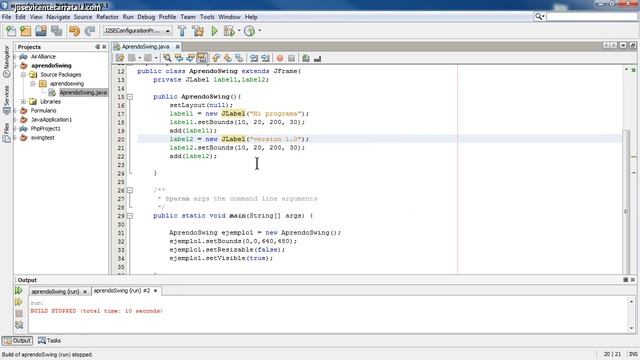Open the Refactor menu
The image size is (640, 360).
pos(107,17)
